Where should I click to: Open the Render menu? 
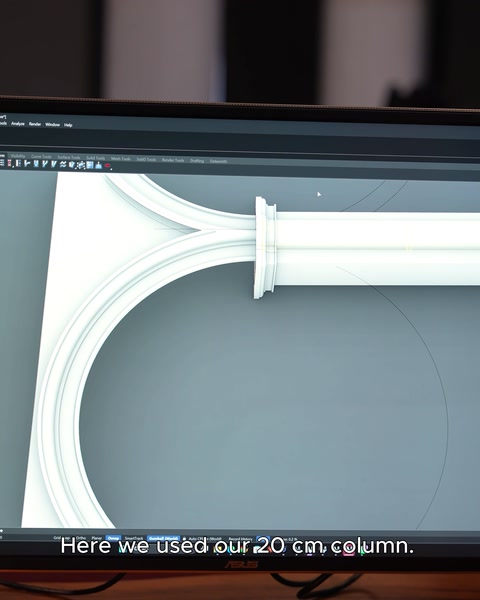pyautogui.click(x=35, y=124)
